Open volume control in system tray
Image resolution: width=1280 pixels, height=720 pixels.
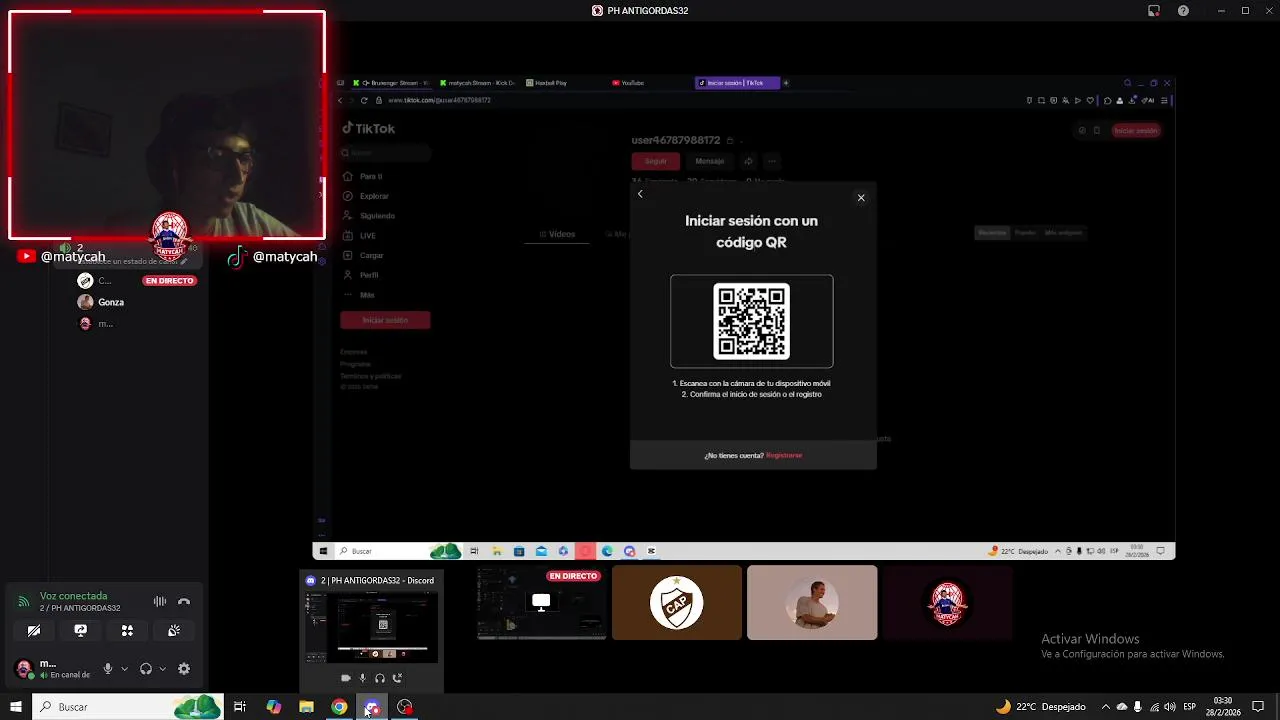1170,707
